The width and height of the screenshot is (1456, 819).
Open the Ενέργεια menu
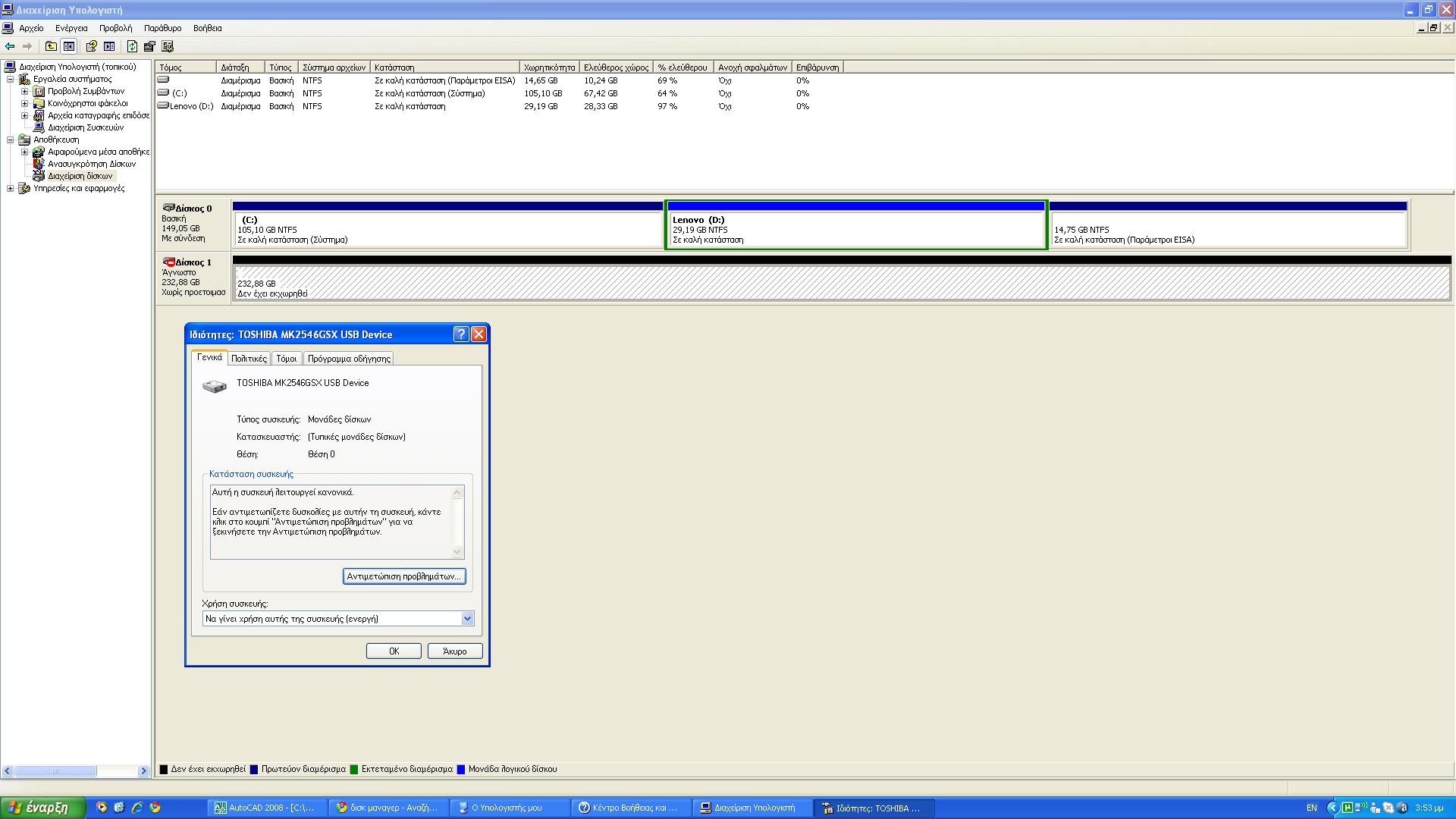71,28
